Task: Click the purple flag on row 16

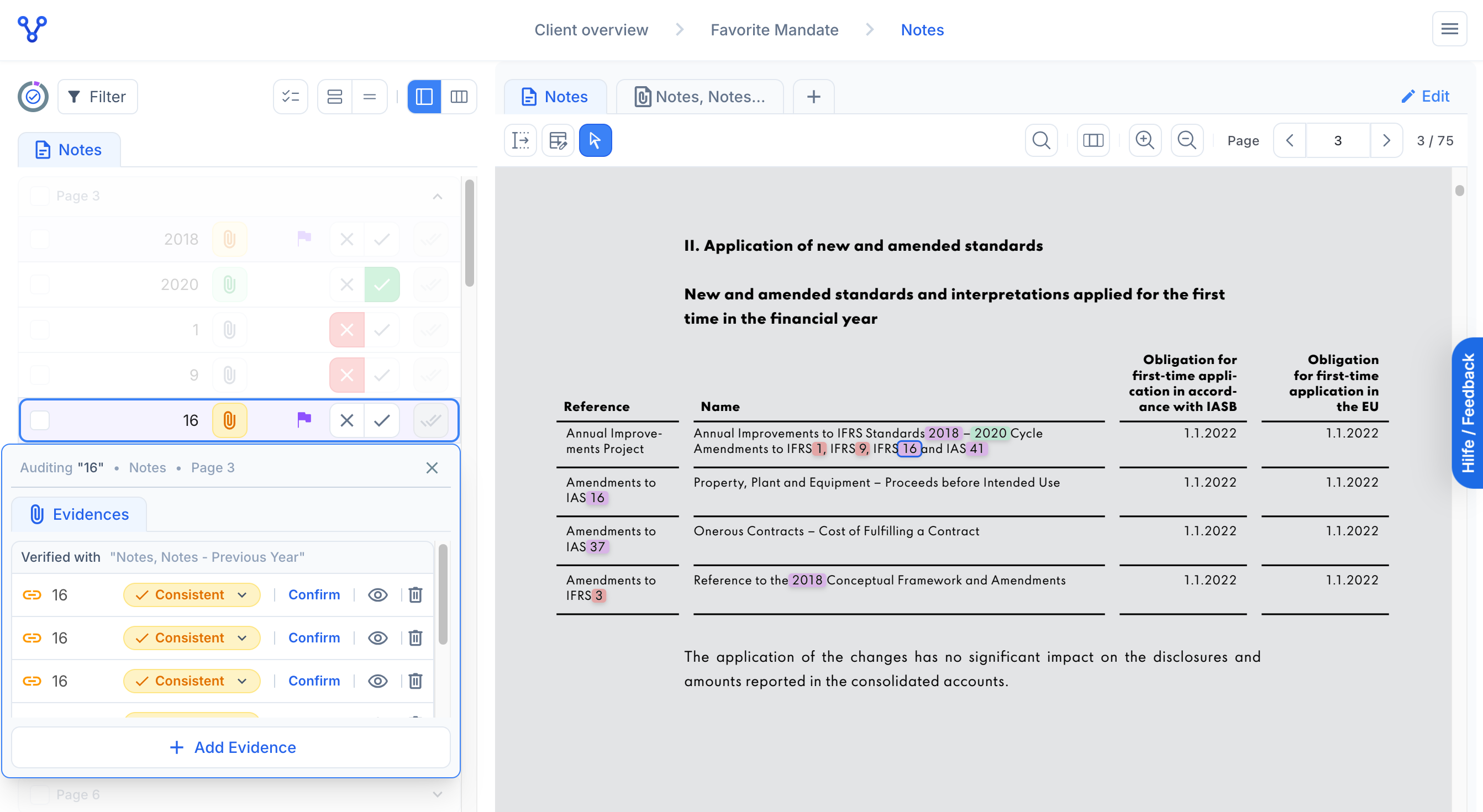Action: [x=304, y=420]
